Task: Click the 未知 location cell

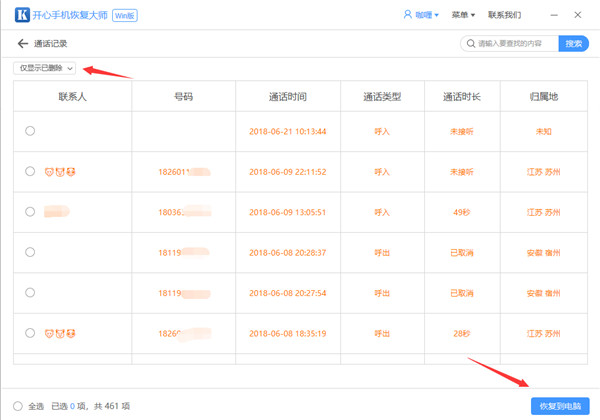Action: tap(544, 132)
